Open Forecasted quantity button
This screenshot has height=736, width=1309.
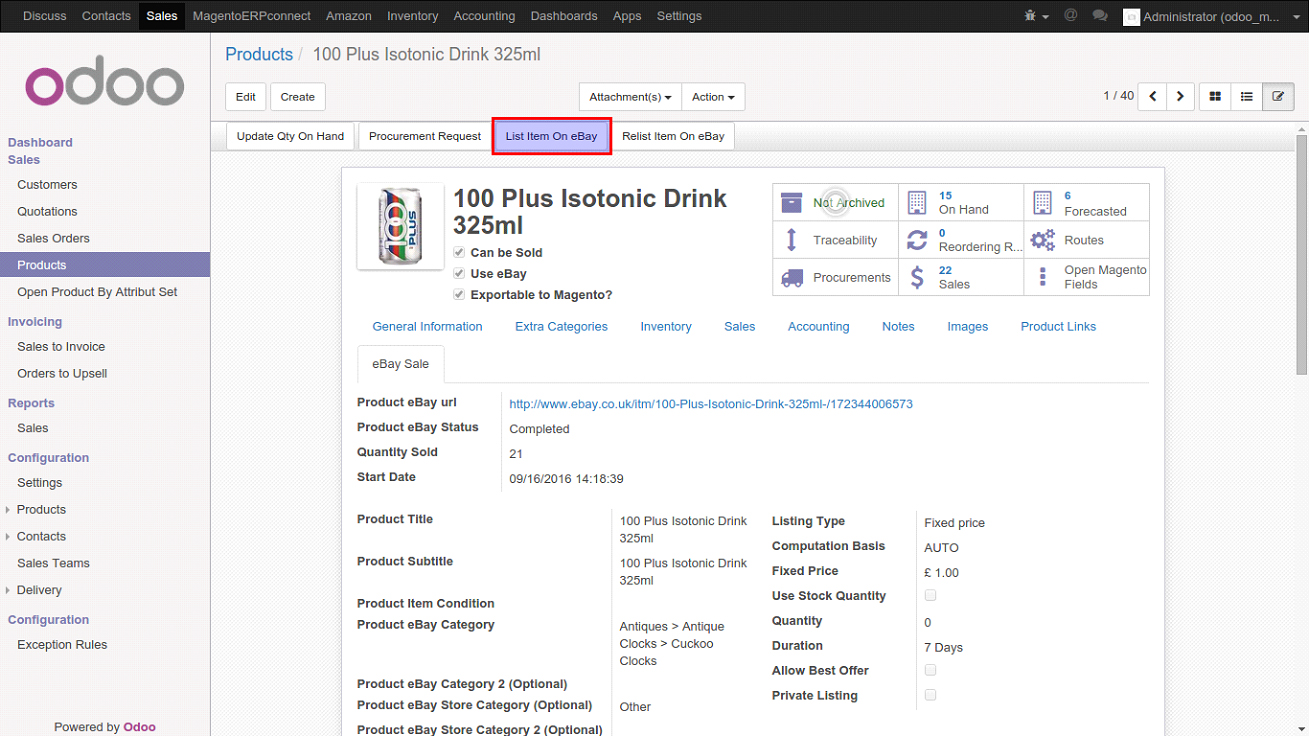pyautogui.click(x=1086, y=202)
